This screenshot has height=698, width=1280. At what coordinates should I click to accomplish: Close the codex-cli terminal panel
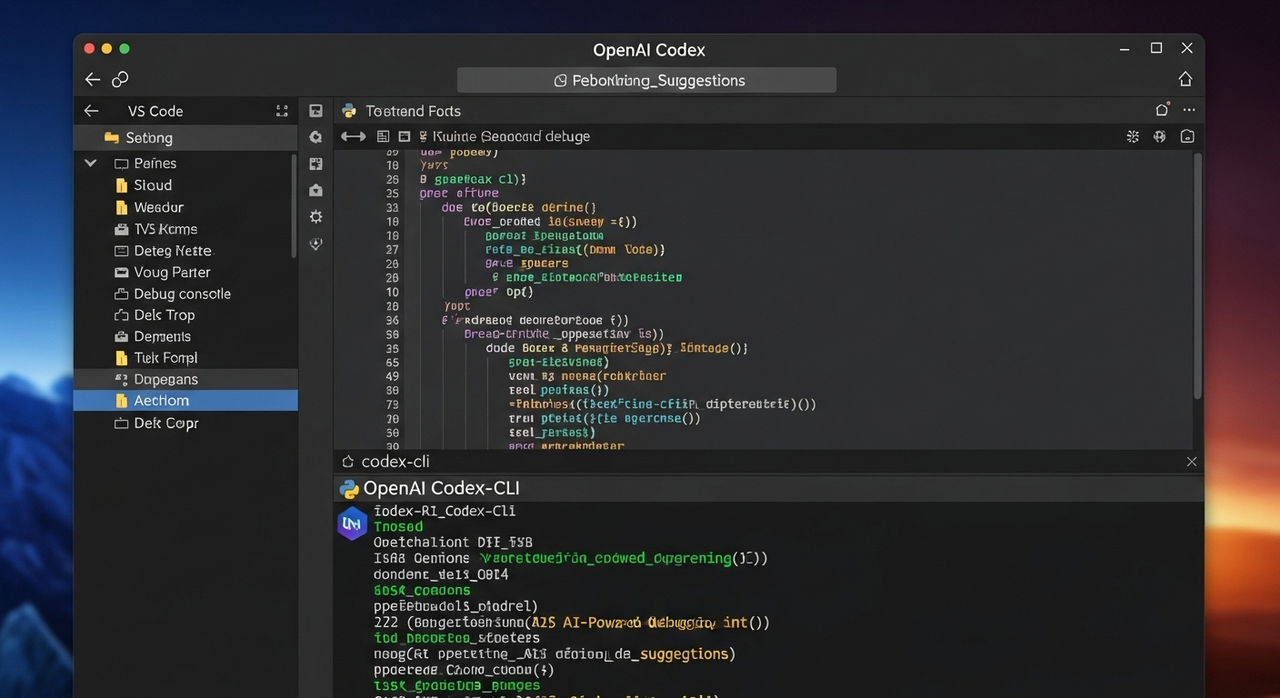tap(1191, 461)
